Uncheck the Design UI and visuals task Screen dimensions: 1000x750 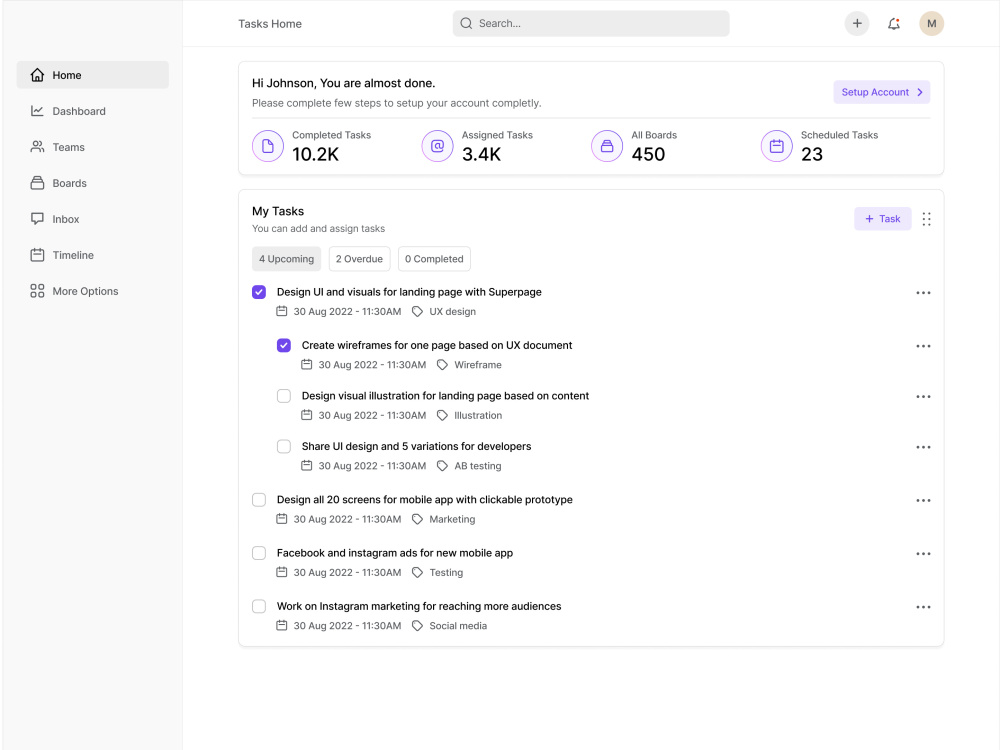pos(259,292)
